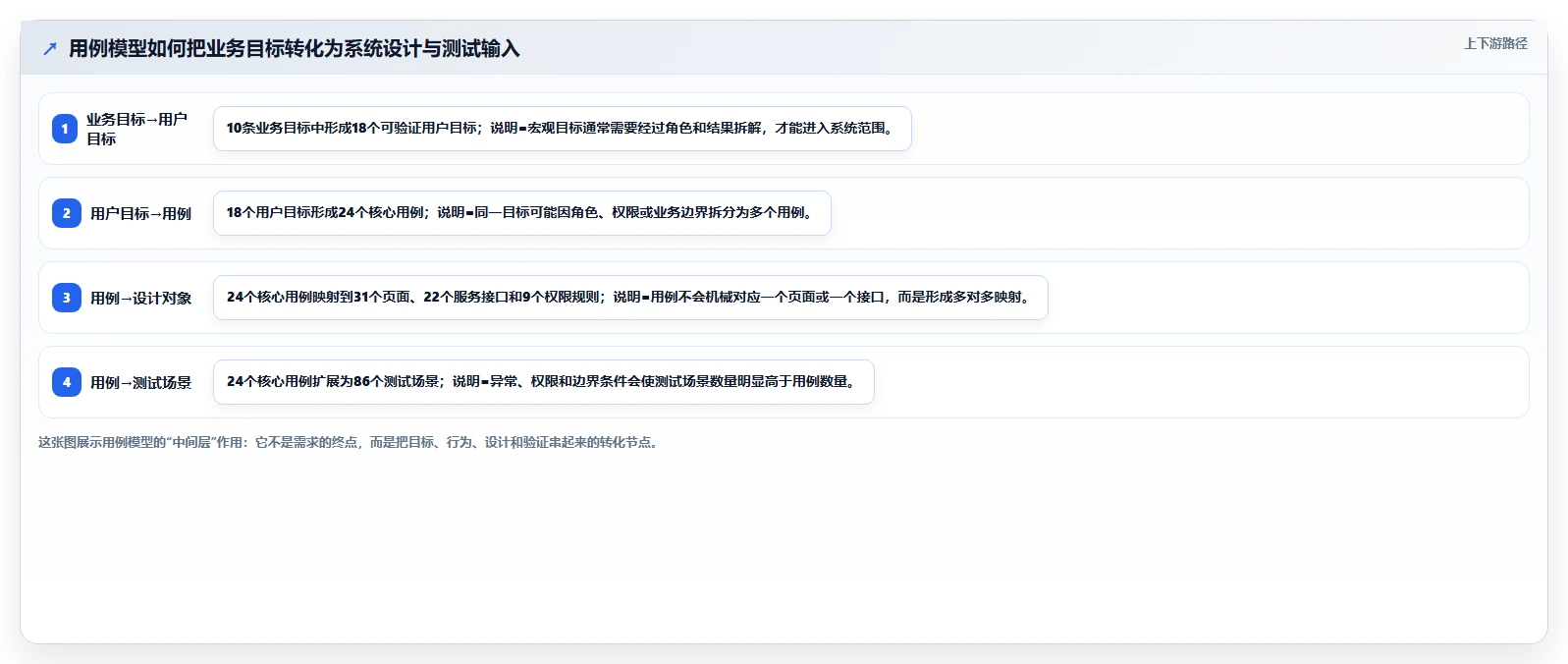Click the 用例→设计对象 step label
Viewport: 1568px width, 664px height.
click(140, 298)
